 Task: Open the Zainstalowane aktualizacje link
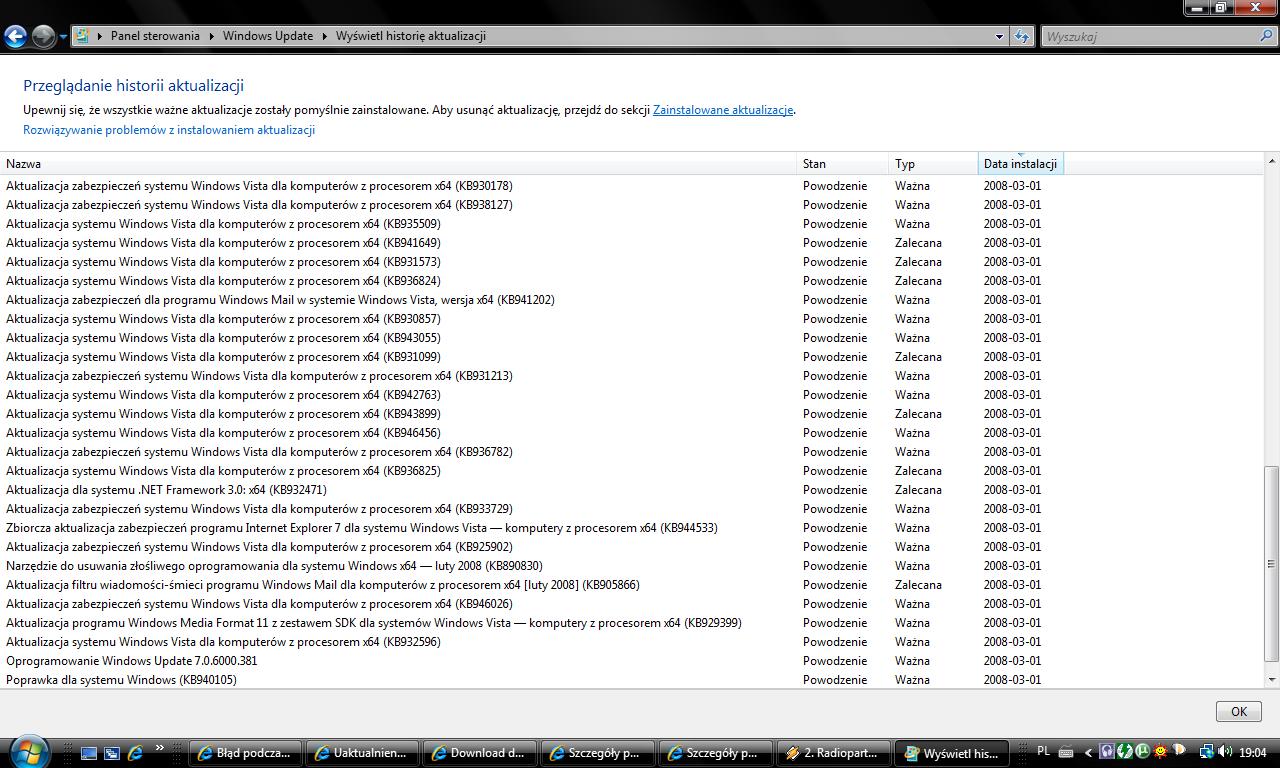click(x=723, y=110)
